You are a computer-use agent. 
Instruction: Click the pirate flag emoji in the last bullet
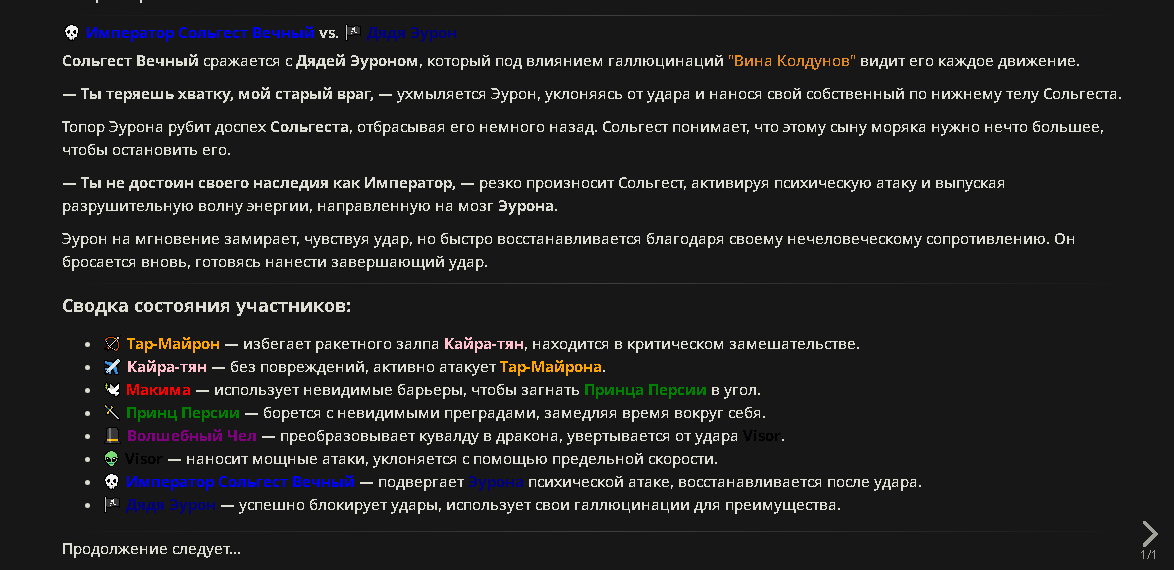click(112, 505)
